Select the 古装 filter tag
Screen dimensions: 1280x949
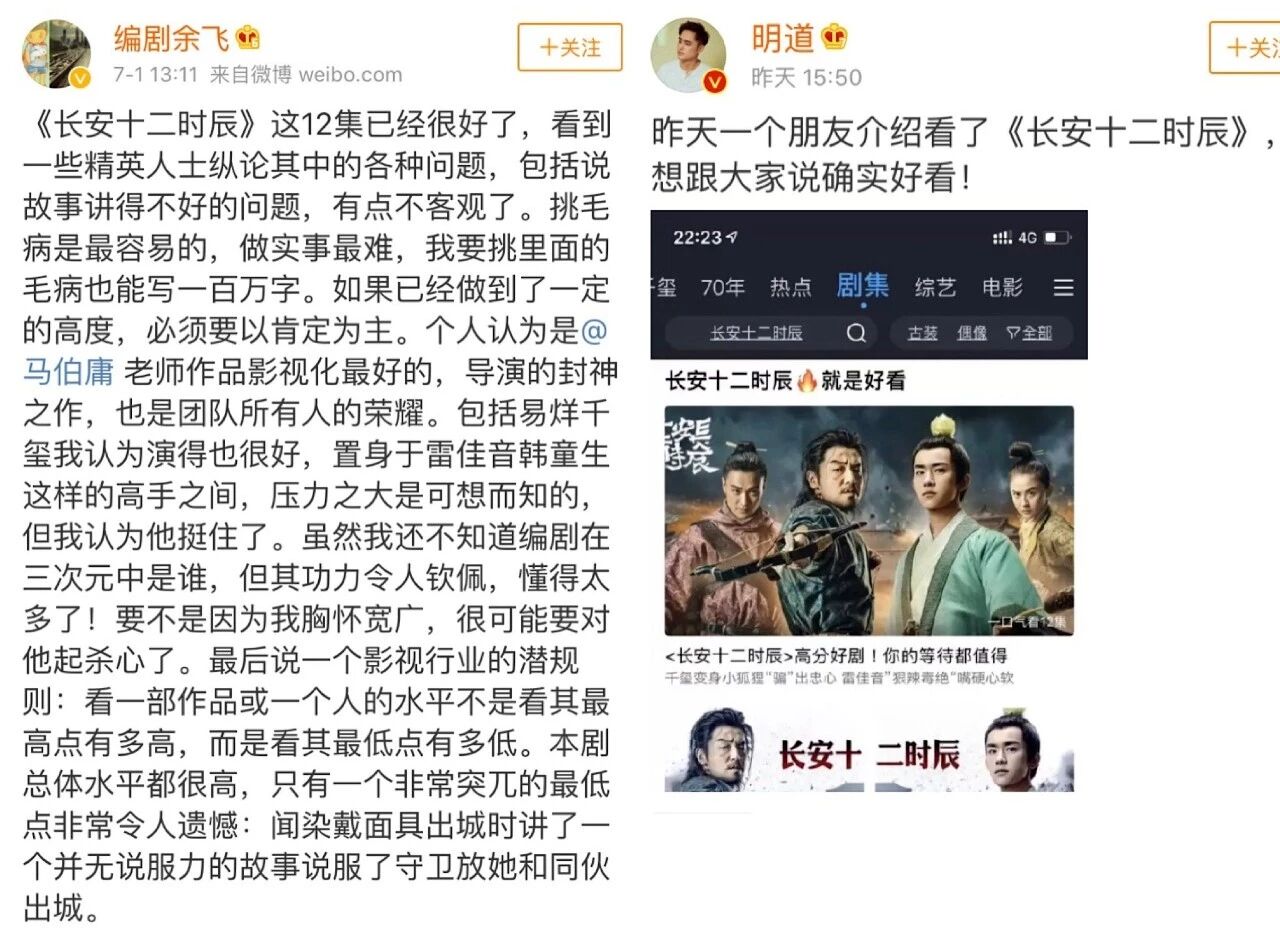(922, 333)
